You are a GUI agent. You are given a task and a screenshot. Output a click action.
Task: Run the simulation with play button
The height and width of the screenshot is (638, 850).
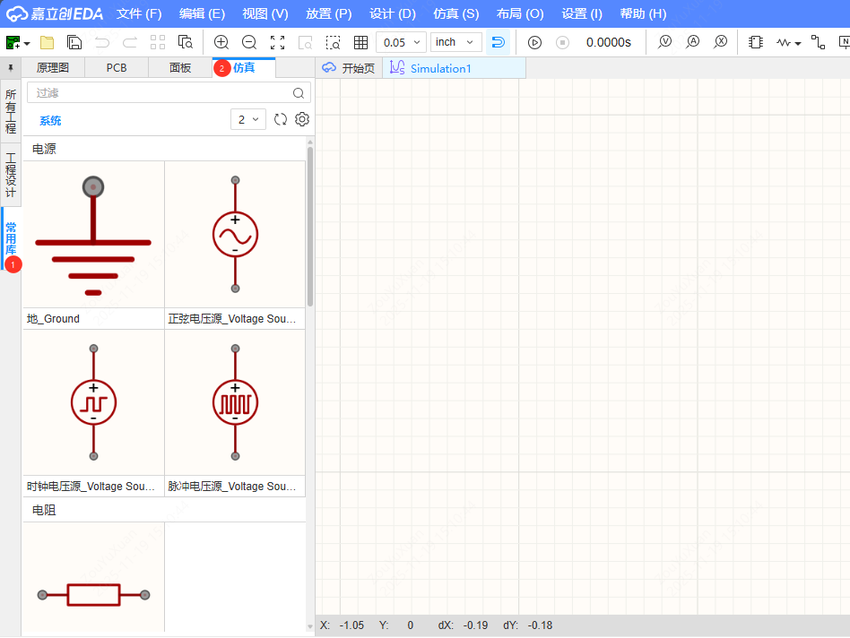tap(534, 42)
